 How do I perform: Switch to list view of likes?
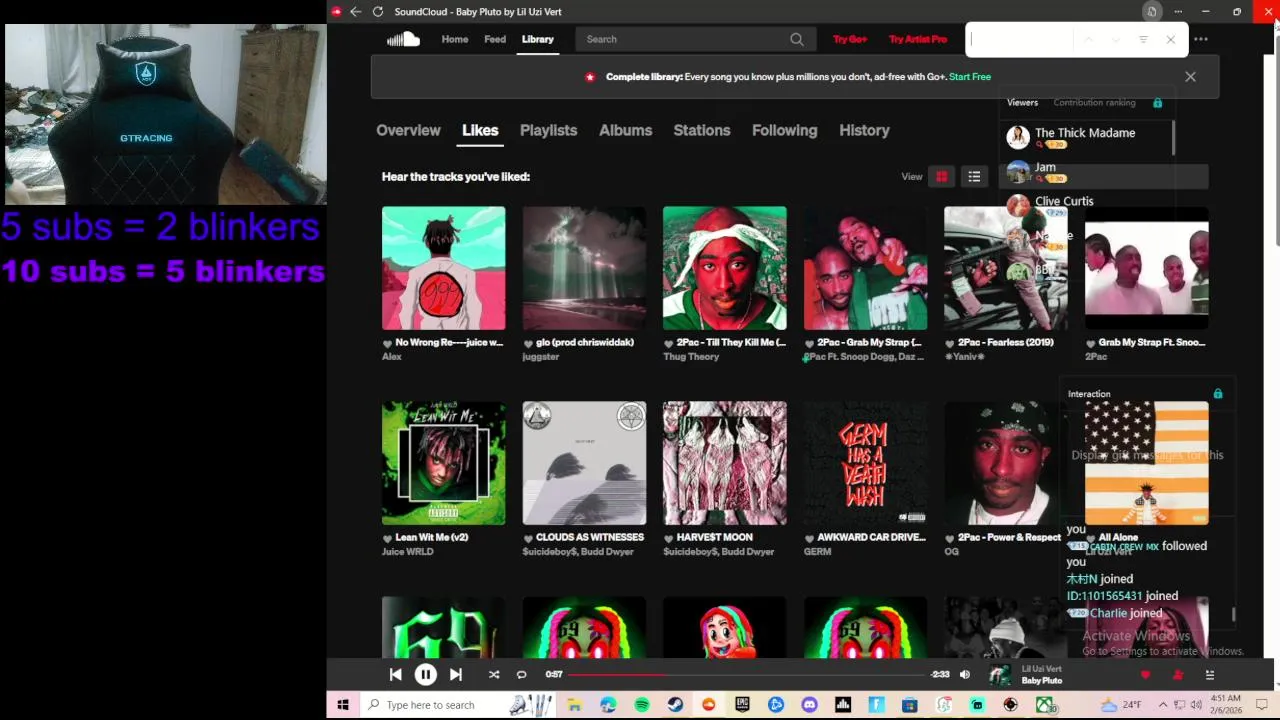974,177
